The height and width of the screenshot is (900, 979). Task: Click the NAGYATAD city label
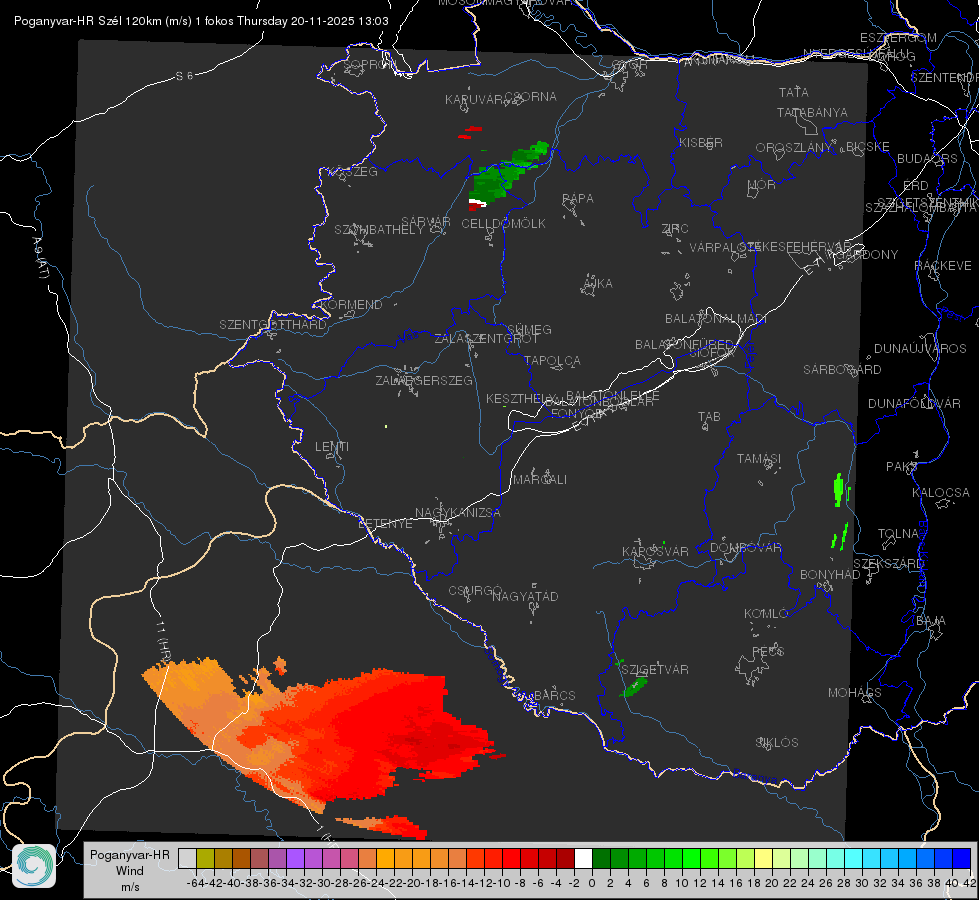pyautogui.click(x=526, y=596)
